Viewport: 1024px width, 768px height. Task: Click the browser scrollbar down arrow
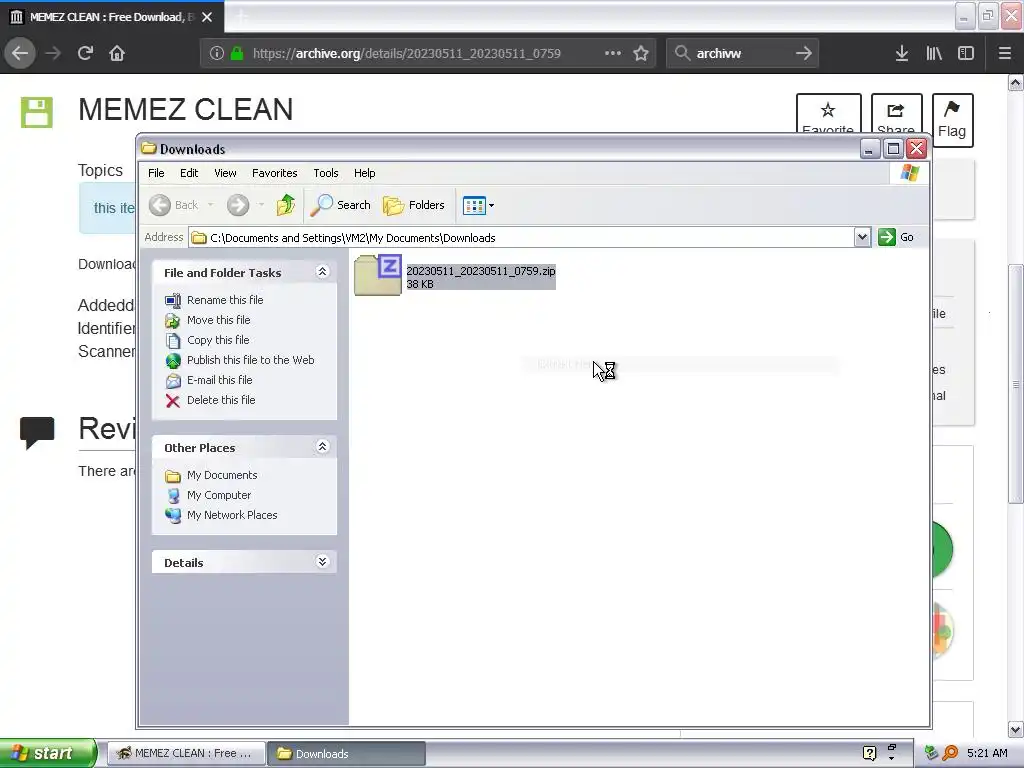tap(1016, 729)
